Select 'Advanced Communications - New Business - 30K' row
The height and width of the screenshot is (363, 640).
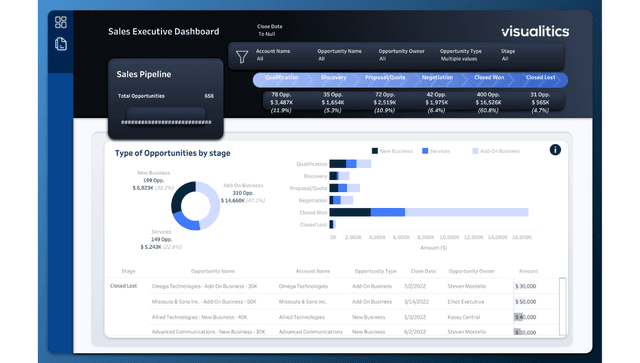(x=209, y=332)
